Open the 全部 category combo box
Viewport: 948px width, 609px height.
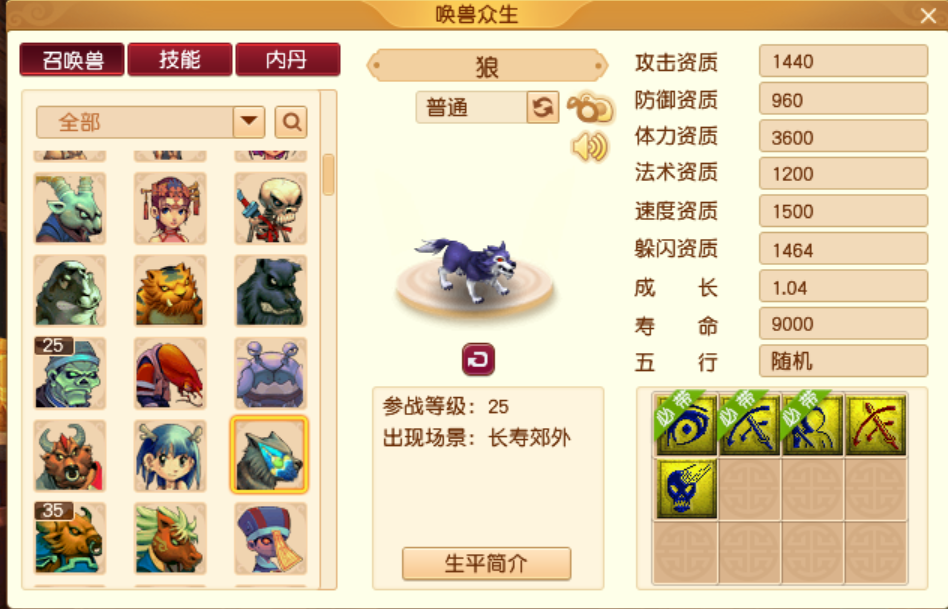coord(151,122)
